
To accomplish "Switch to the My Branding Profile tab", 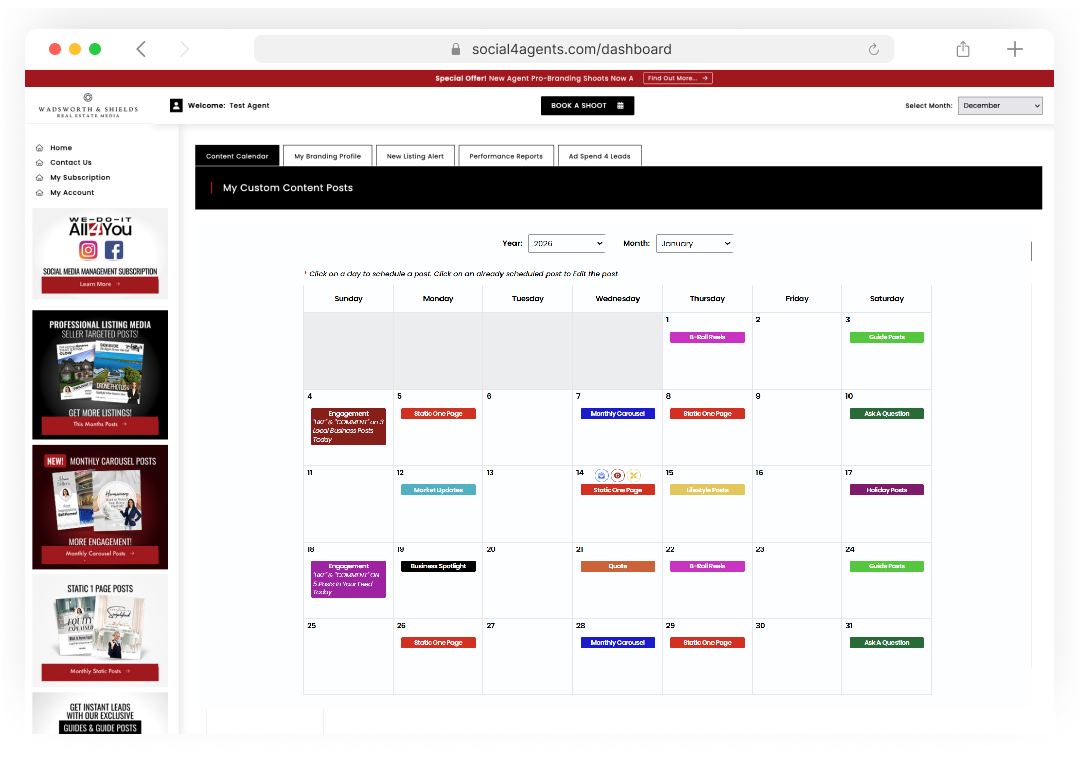I will click(x=327, y=156).
